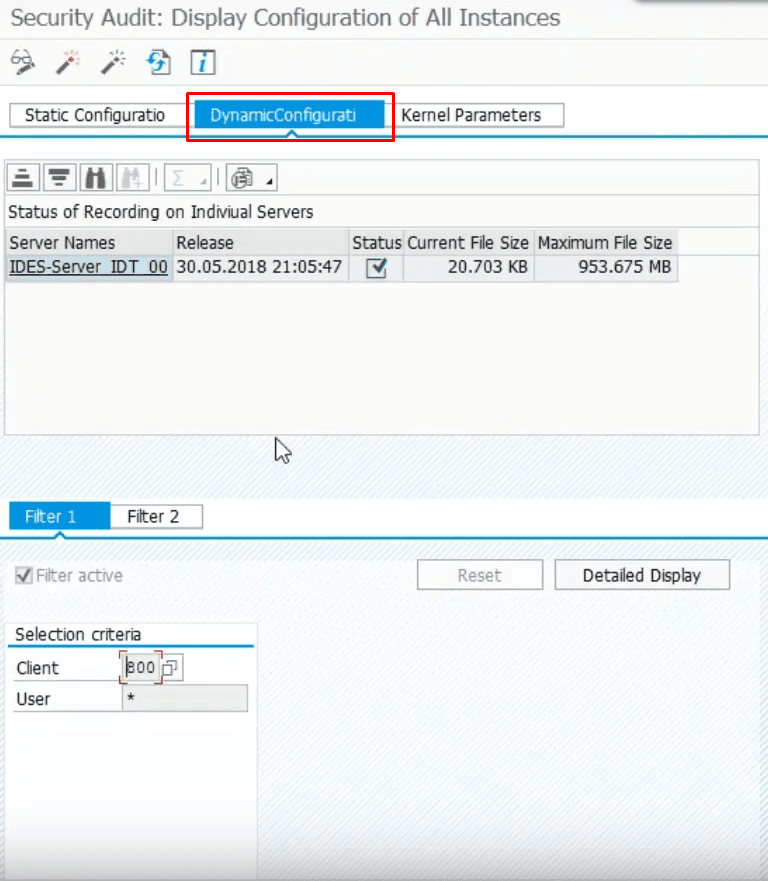Open the information icon

204,62
